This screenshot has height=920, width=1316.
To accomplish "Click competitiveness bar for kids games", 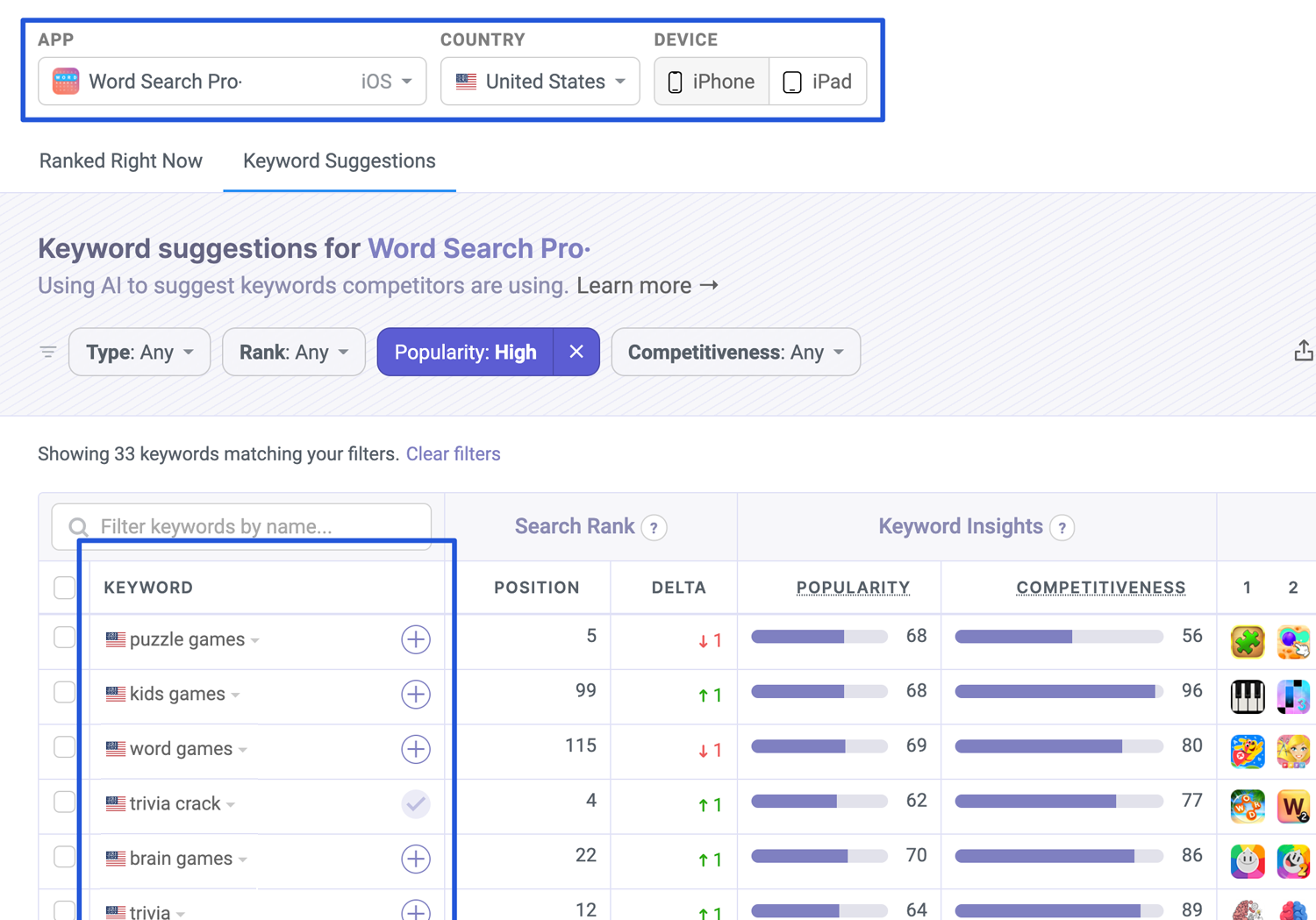I will click(x=1059, y=692).
